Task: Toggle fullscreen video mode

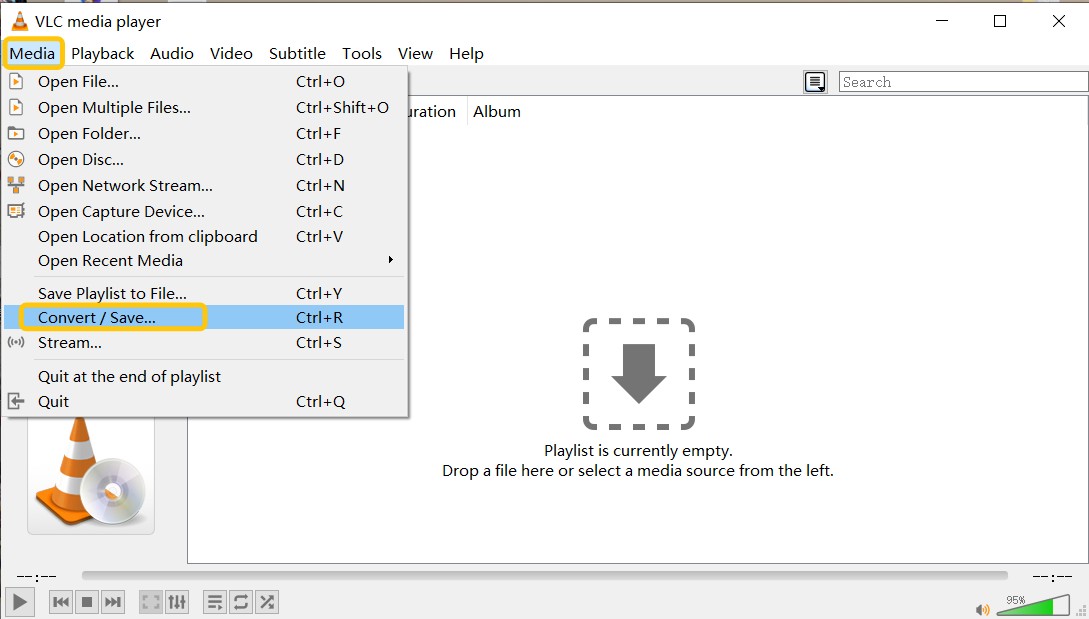Action: click(x=151, y=602)
